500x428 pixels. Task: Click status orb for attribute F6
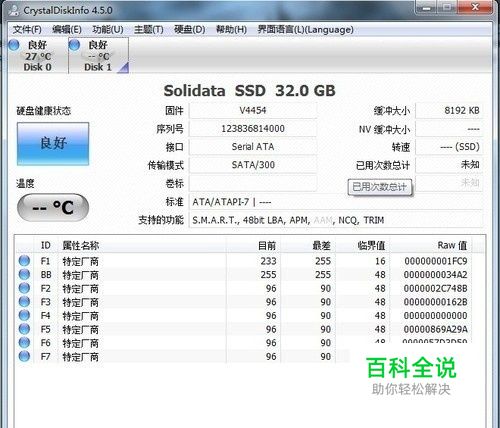(24, 343)
